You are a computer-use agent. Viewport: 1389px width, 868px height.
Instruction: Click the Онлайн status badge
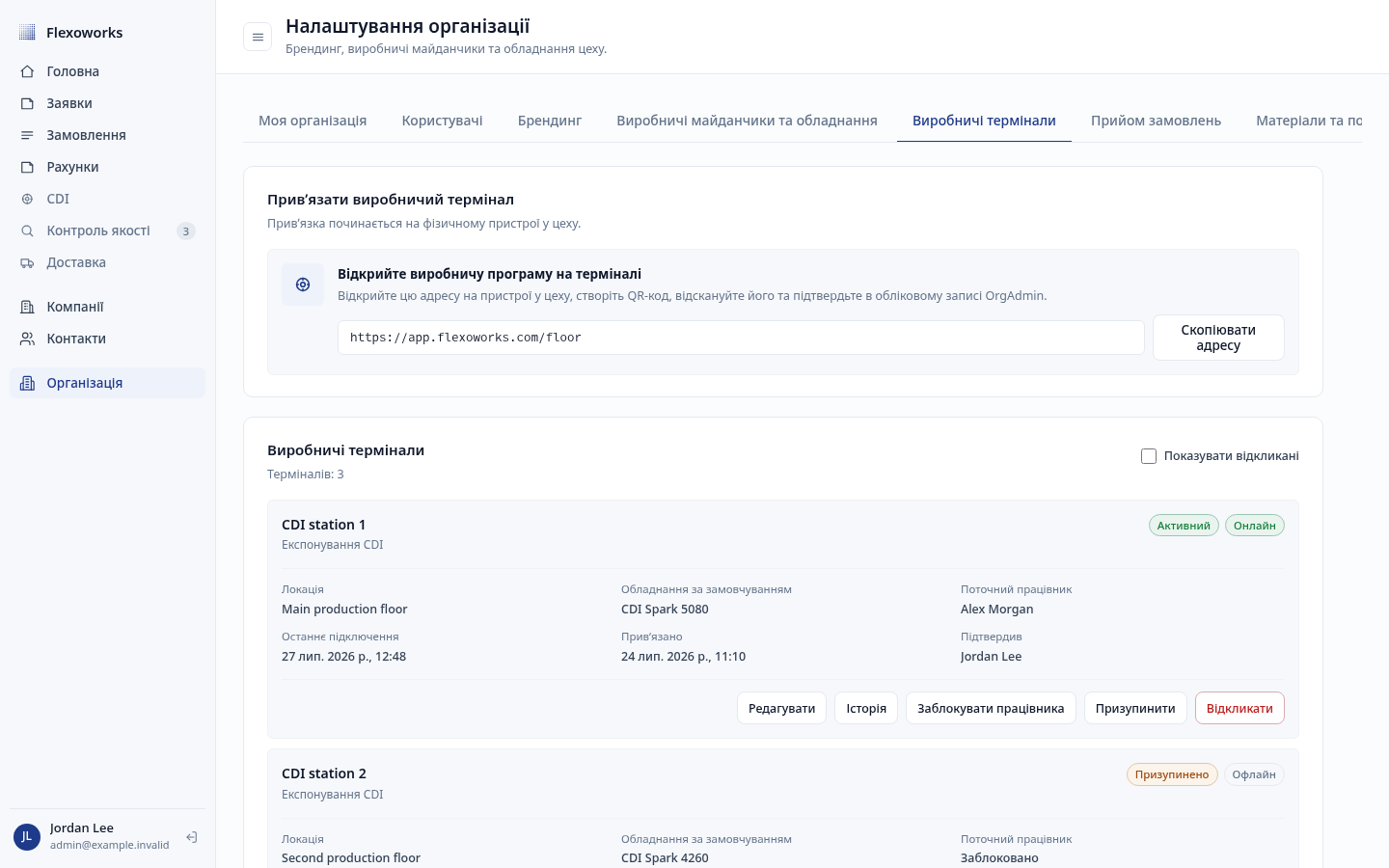[x=1254, y=526]
